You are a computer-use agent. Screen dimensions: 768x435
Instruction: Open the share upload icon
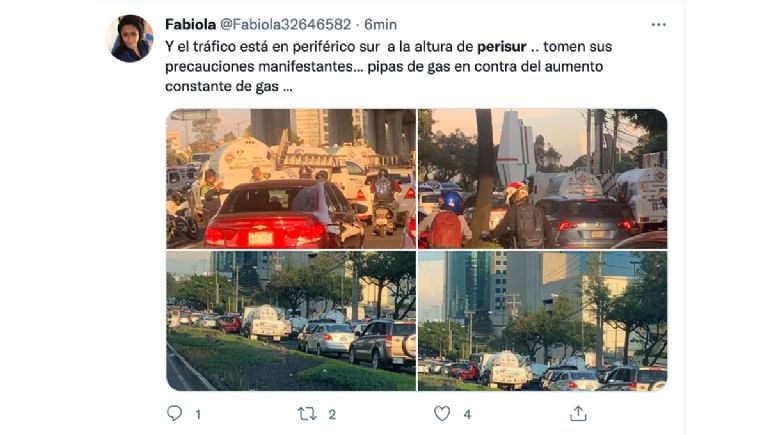point(578,413)
